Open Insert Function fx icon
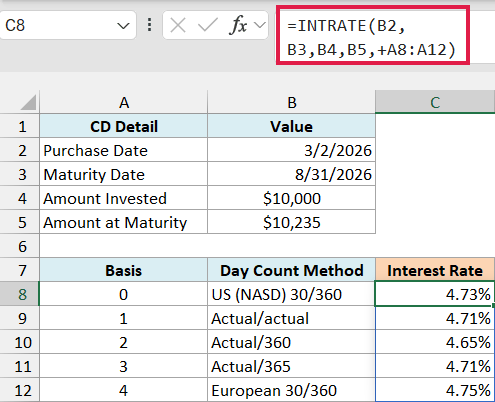The image size is (495, 402). click(x=238, y=25)
